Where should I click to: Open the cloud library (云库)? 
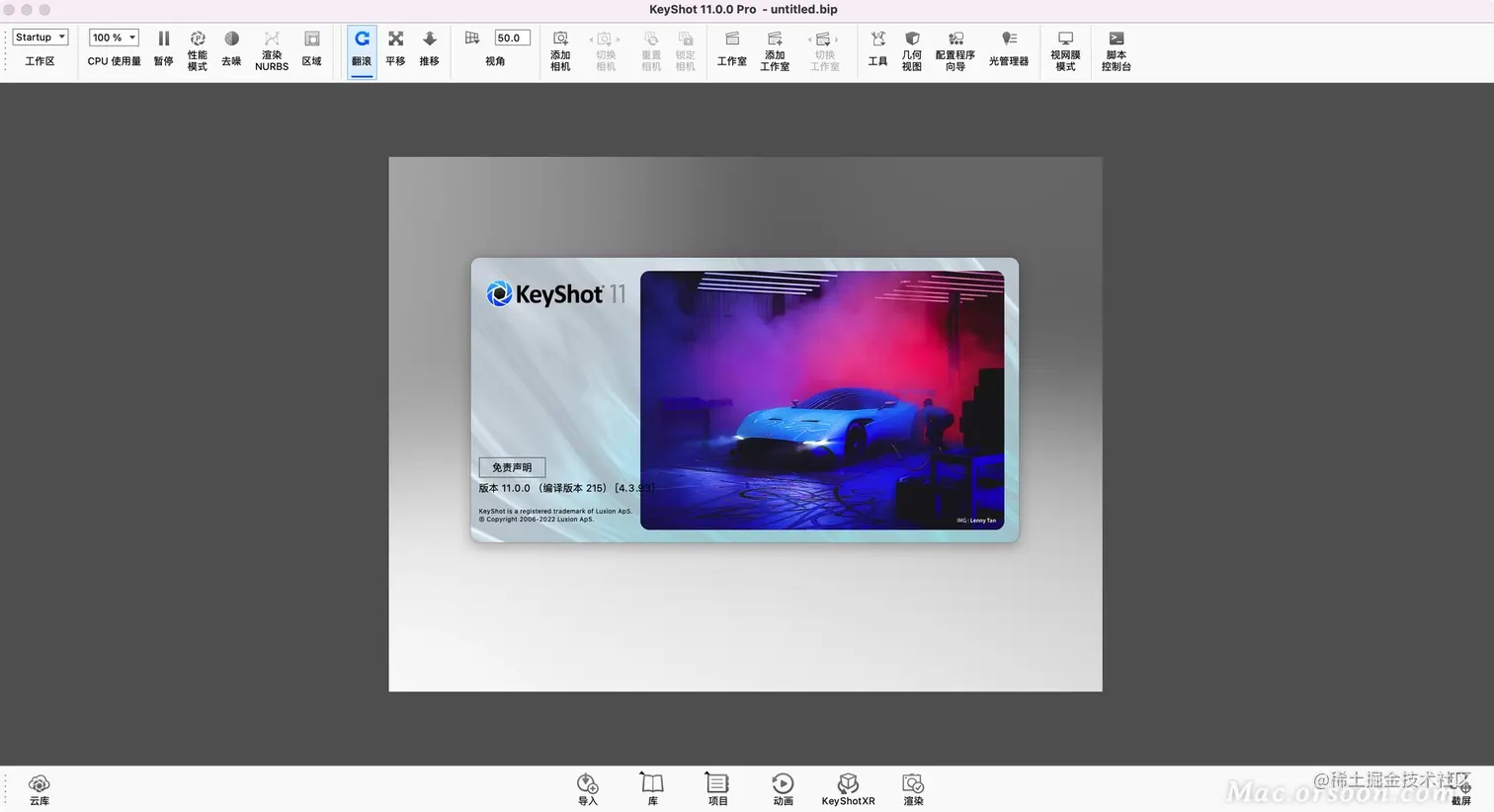tap(40, 790)
